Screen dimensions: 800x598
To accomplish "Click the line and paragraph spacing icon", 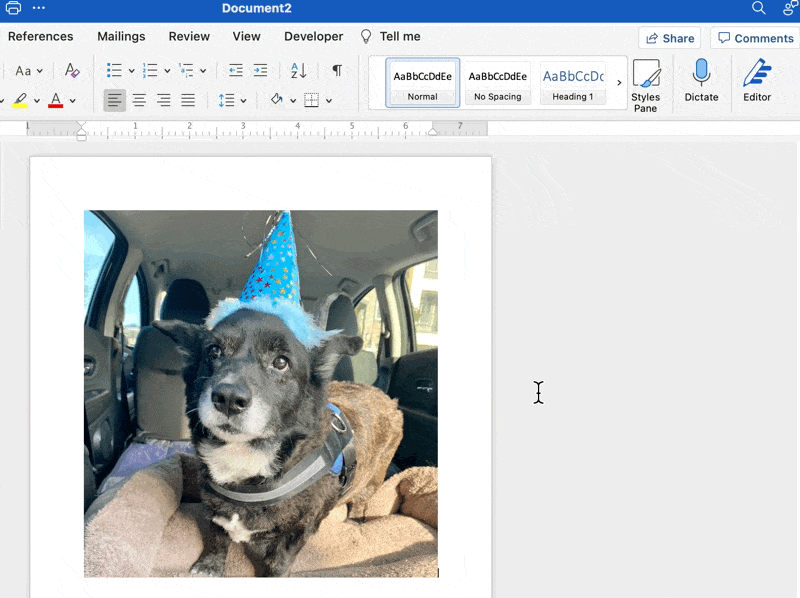I will tap(227, 100).
